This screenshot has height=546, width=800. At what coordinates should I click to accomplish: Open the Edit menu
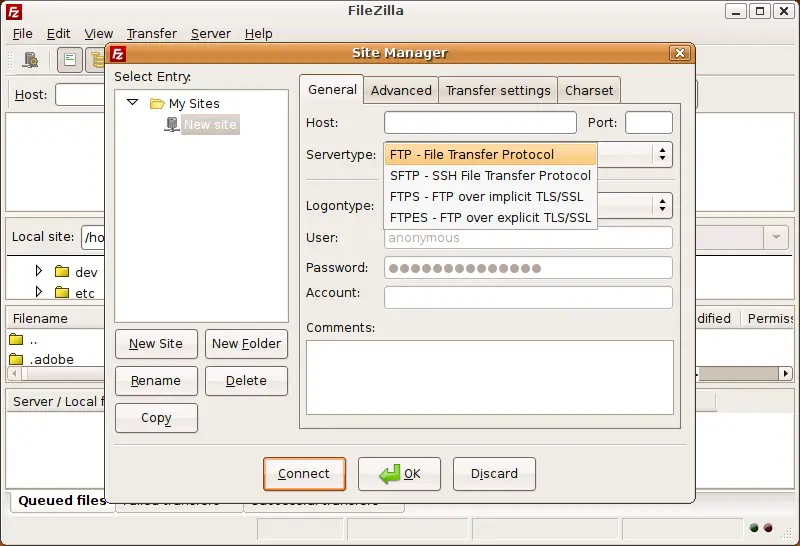click(58, 34)
